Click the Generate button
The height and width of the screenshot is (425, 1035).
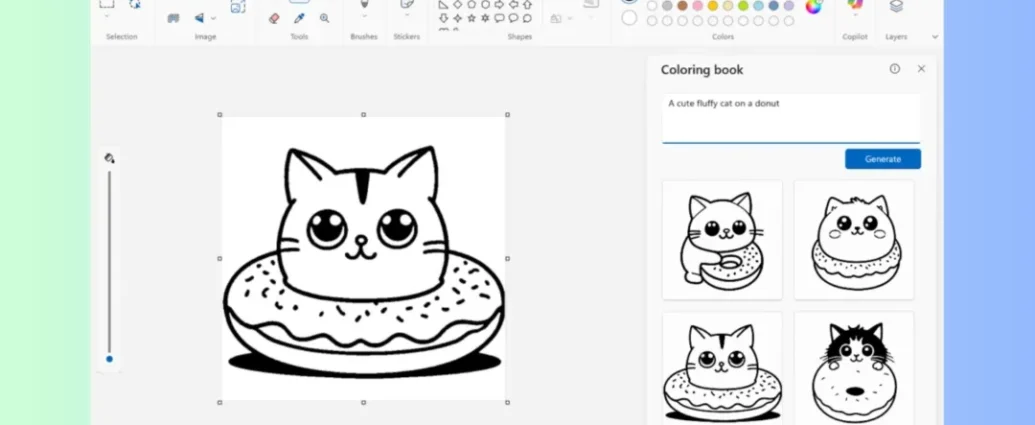[883, 159]
